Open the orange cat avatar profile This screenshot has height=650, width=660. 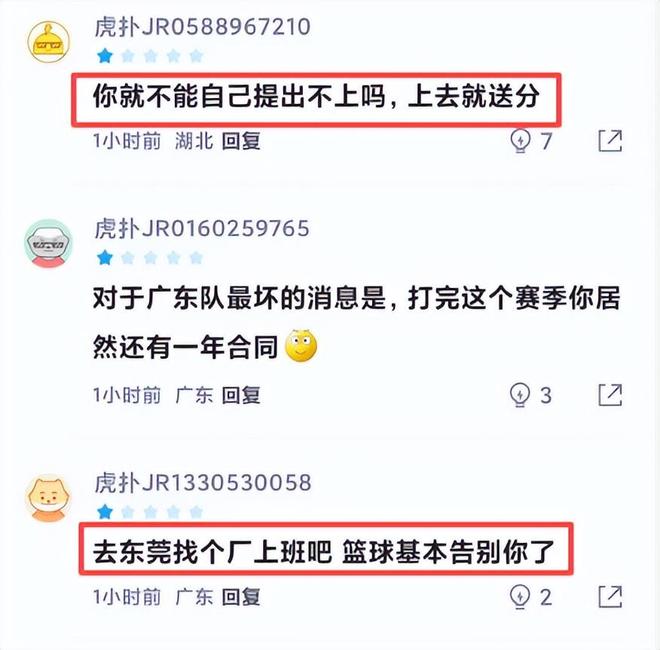(48, 498)
